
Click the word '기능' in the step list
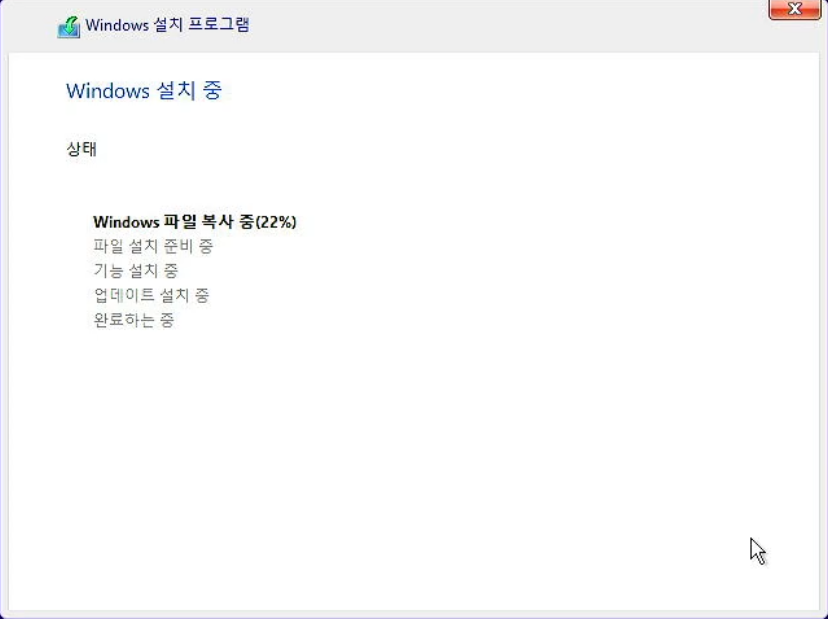(x=108, y=270)
